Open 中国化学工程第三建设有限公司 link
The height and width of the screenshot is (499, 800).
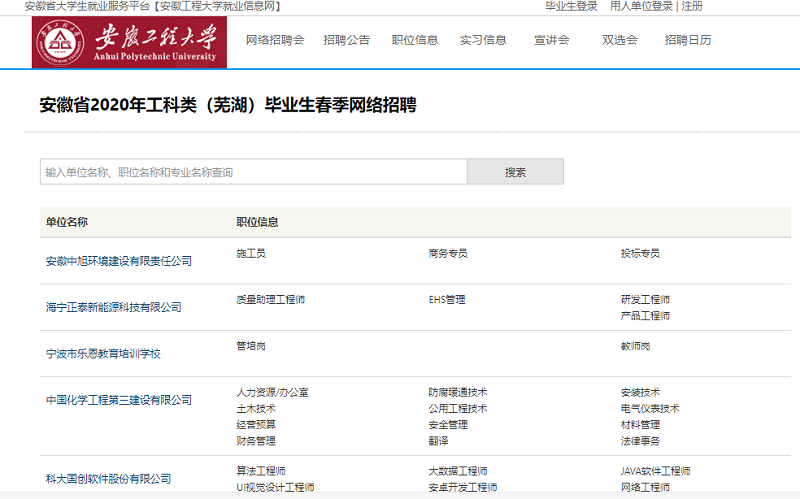118,400
